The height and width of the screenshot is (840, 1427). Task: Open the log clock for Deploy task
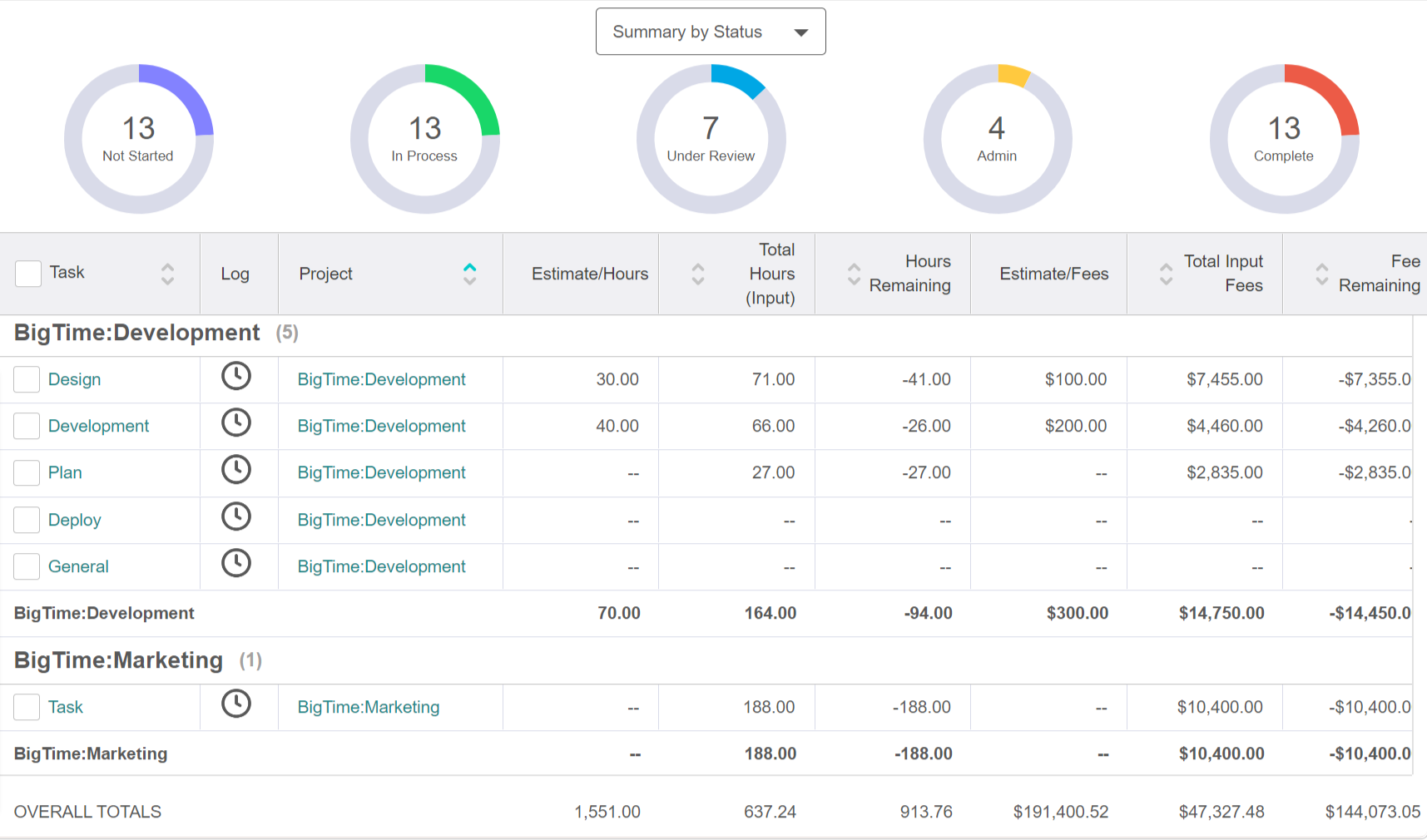(x=236, y=516)
